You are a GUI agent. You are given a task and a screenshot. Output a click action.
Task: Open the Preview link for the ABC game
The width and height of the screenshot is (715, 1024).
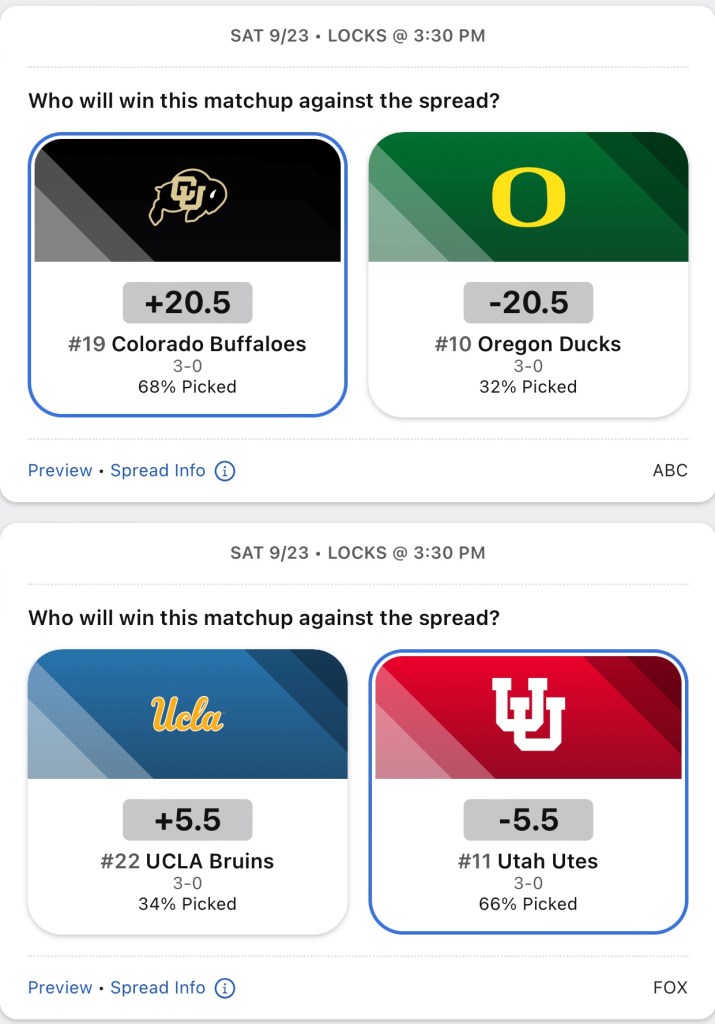click(x=60, y=471)
